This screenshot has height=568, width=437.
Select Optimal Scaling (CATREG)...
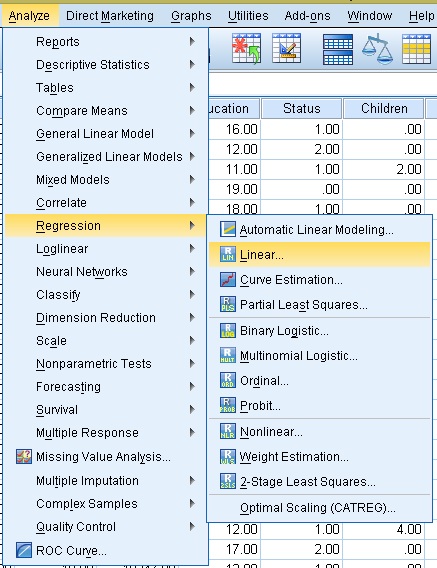[320, 508]
